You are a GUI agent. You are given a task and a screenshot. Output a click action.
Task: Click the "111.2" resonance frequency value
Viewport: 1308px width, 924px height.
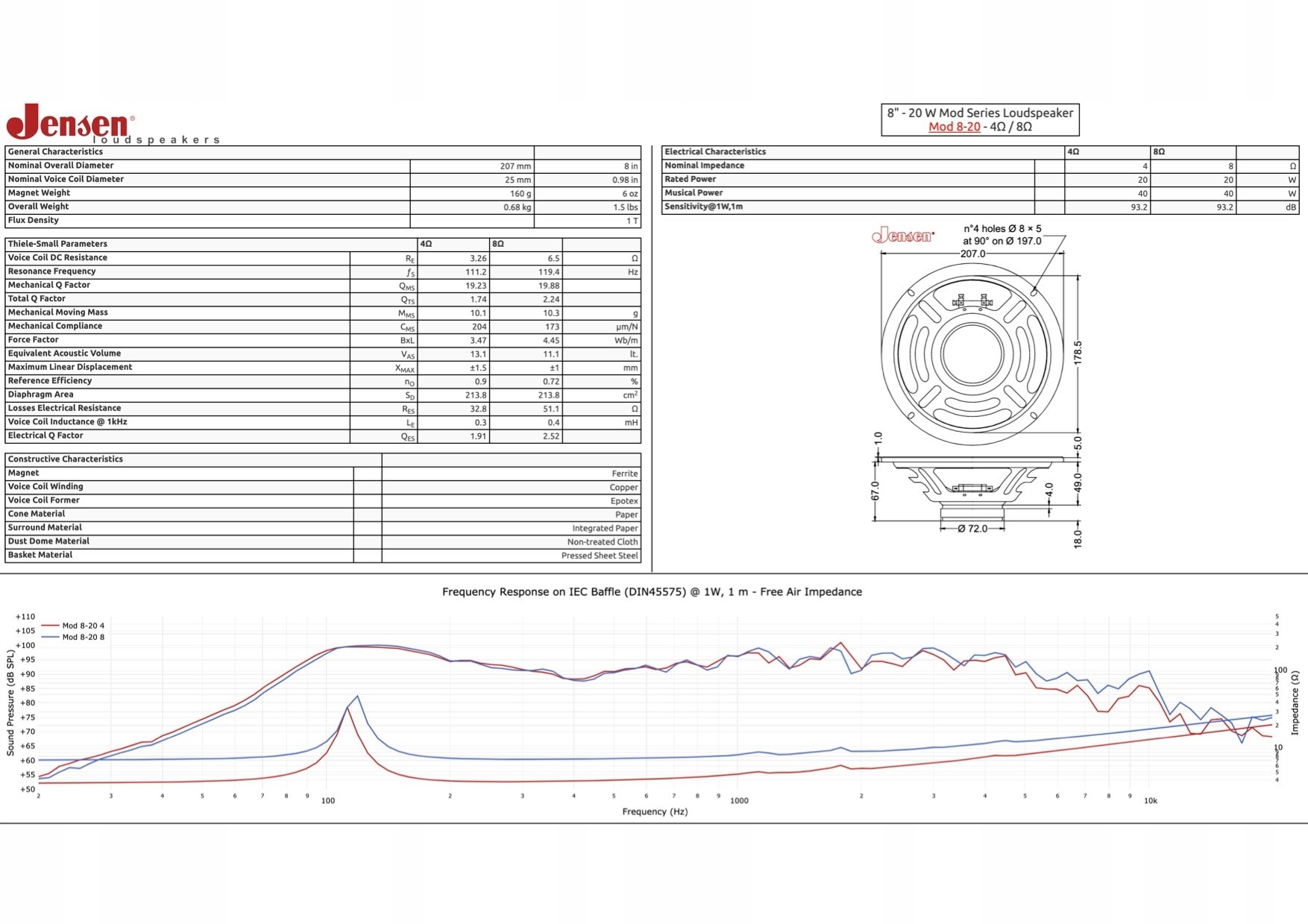point(476,272)
